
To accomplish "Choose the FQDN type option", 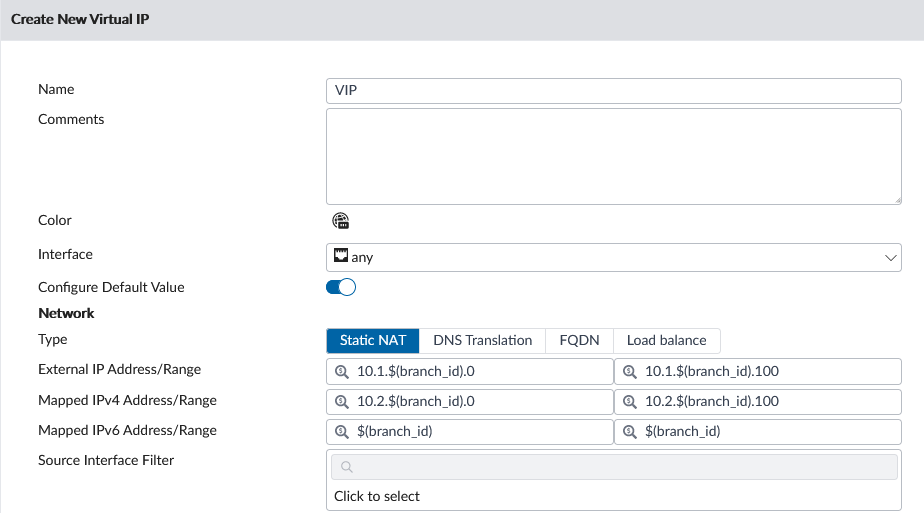I will coord(579,340).
